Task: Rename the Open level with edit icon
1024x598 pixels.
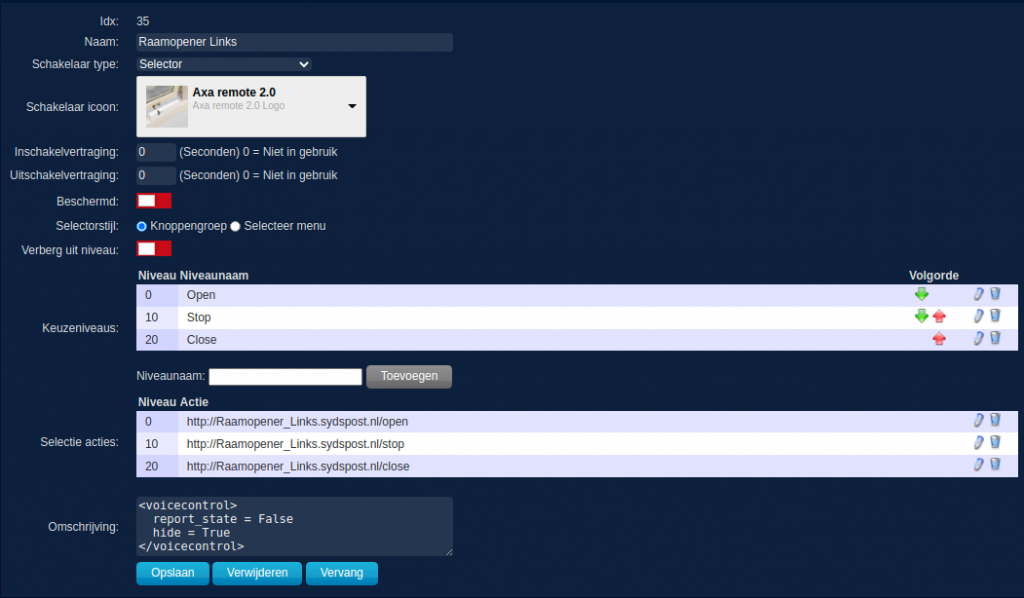Action: click(979, 294)
